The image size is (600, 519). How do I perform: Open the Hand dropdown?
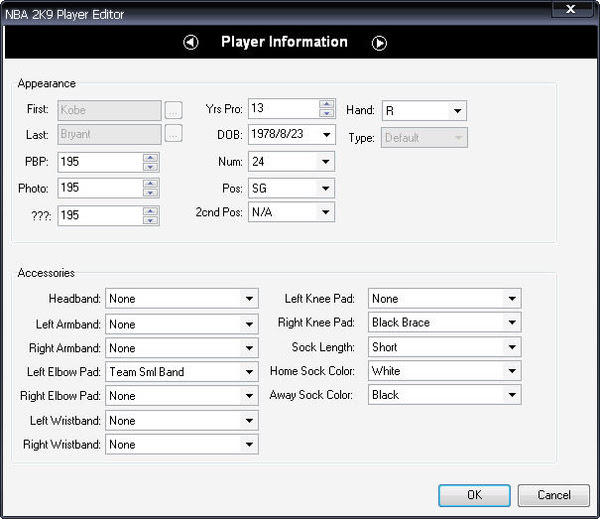[457, 111]
